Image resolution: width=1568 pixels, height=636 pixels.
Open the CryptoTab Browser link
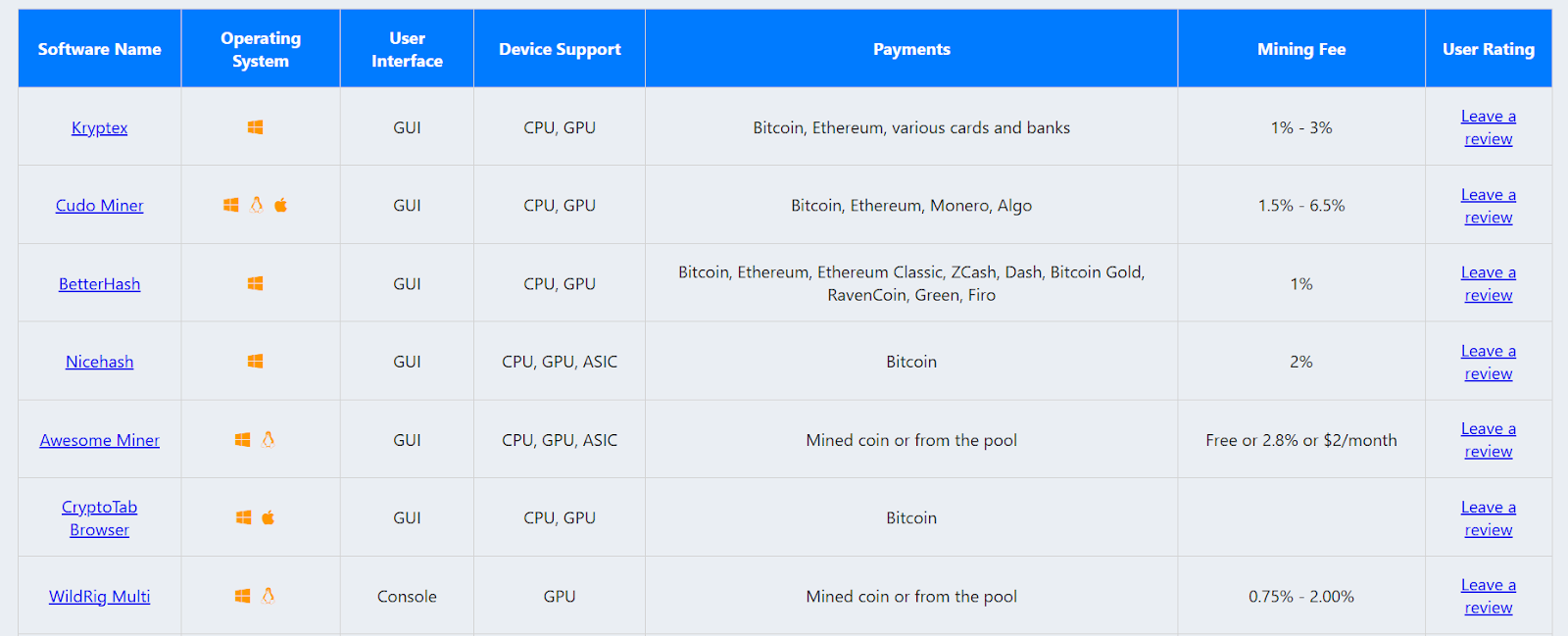pyautogui.click(x=99, y=517)
